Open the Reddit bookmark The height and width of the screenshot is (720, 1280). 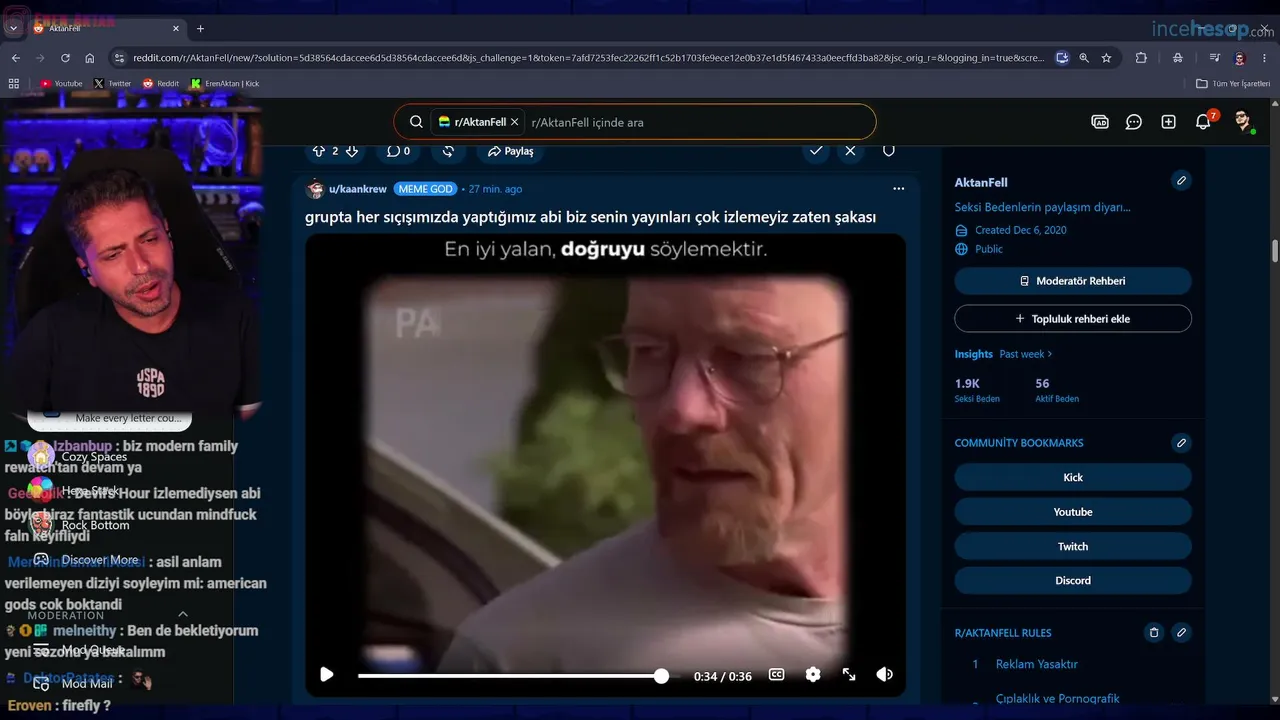point(161,84)
